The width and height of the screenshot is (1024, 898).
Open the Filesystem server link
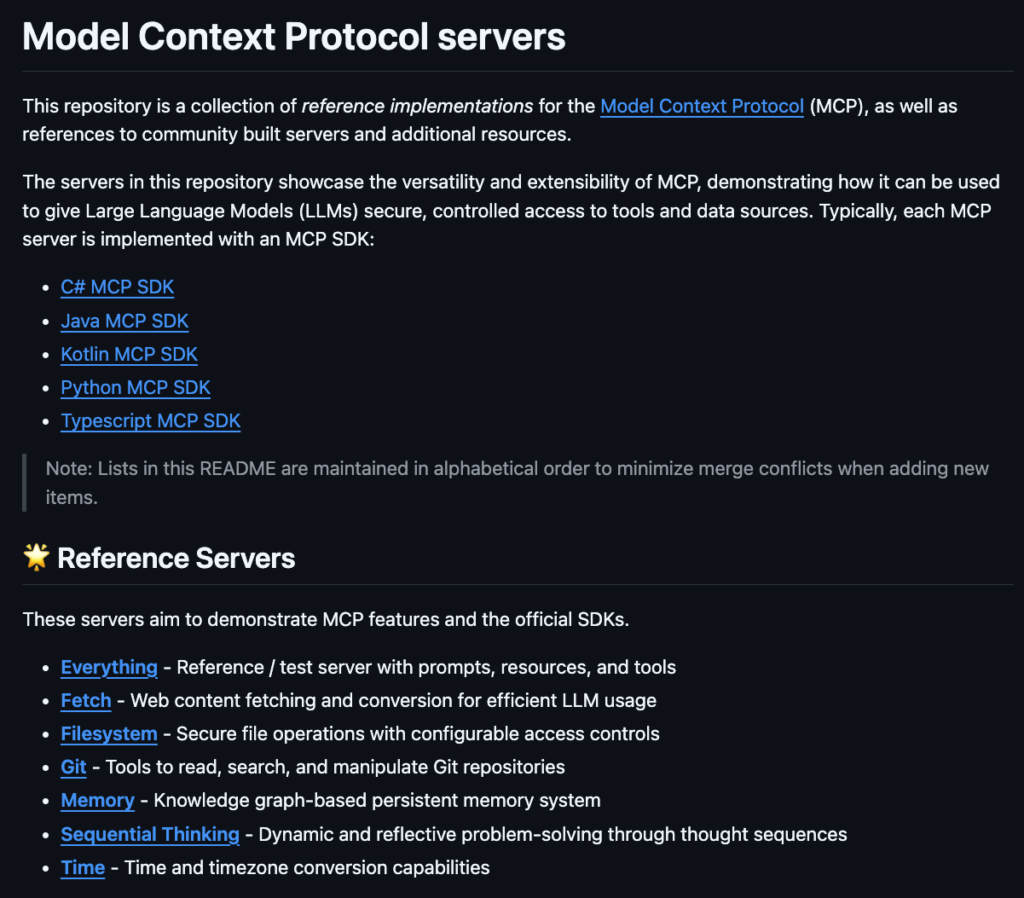coord(109,734)
